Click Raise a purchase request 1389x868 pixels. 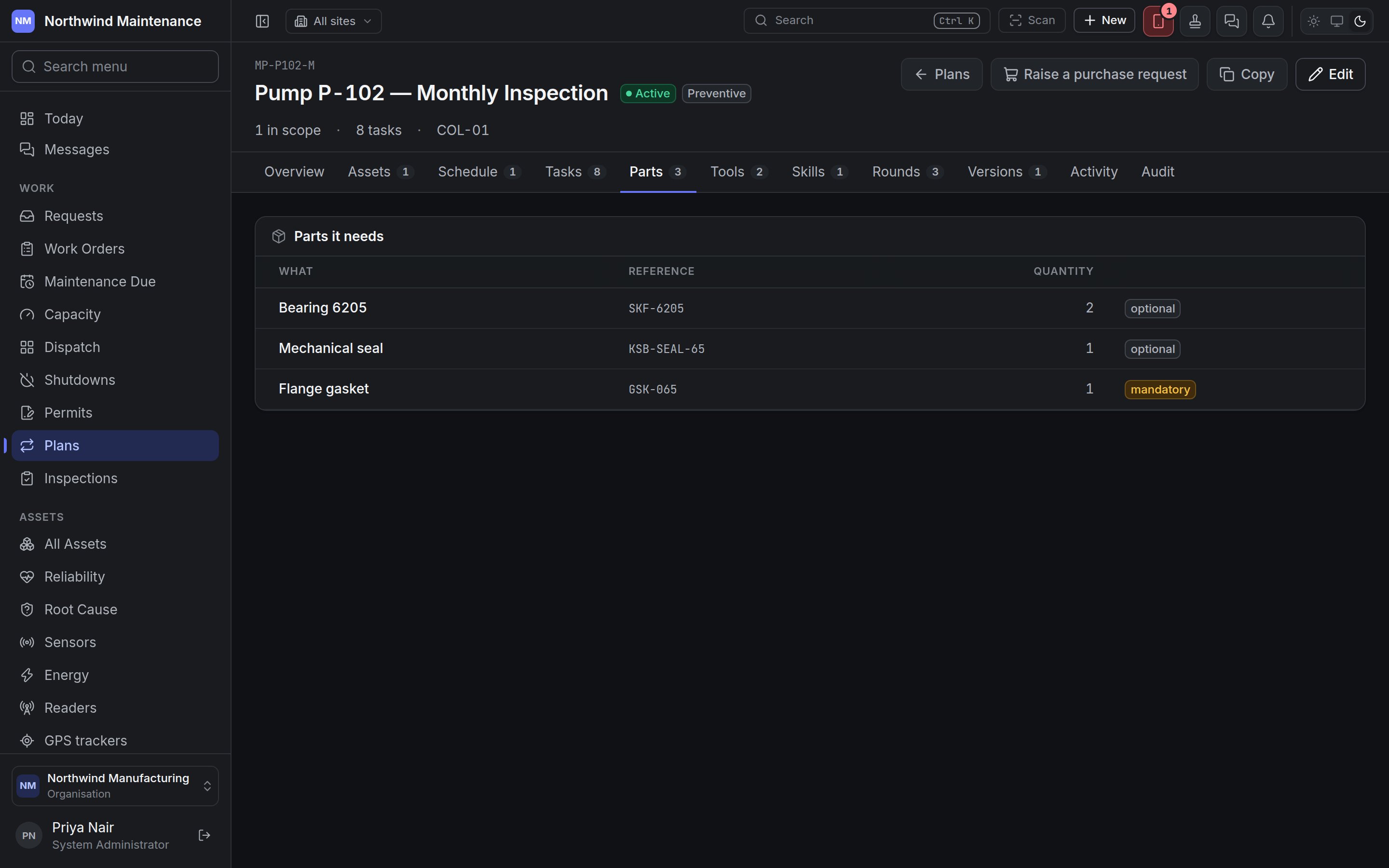point(1094,74)
